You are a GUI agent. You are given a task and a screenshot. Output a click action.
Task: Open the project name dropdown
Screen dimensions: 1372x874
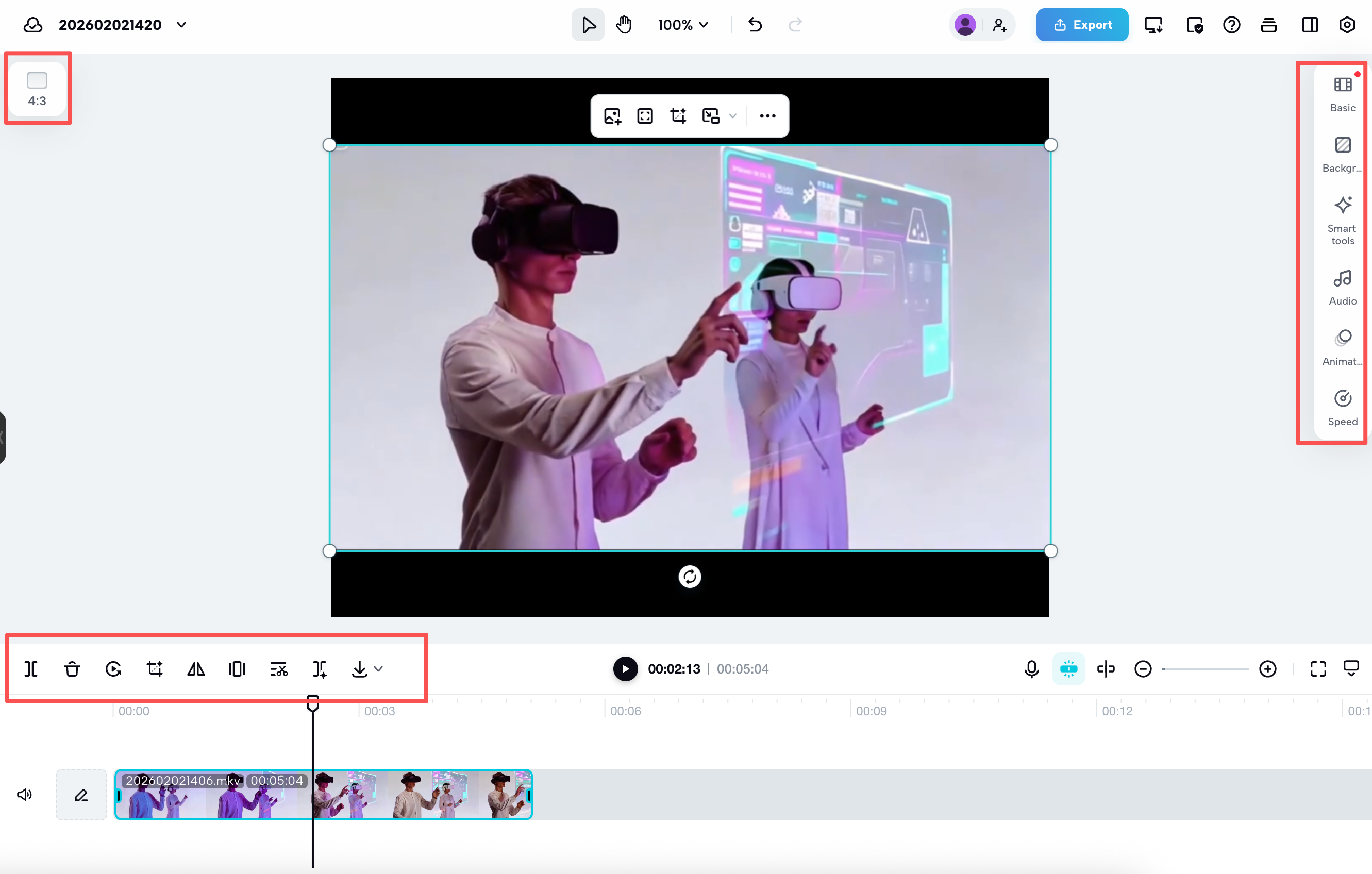click(x=181, y=25)
